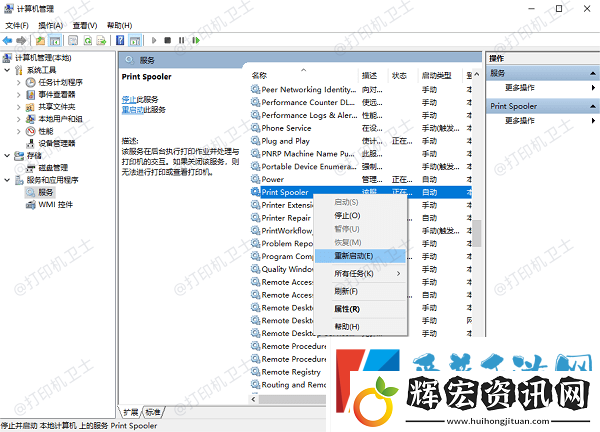The height and width of the screenshot is (432, 600).
Task: Click the vertical scrollbar thumb in services list
Action: [x=476, y=233]
